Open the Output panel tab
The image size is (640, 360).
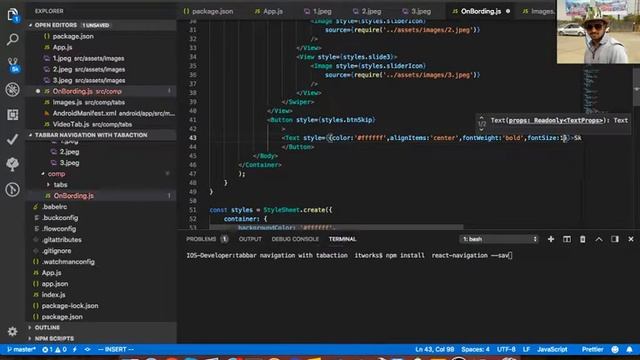click(250, 239)
